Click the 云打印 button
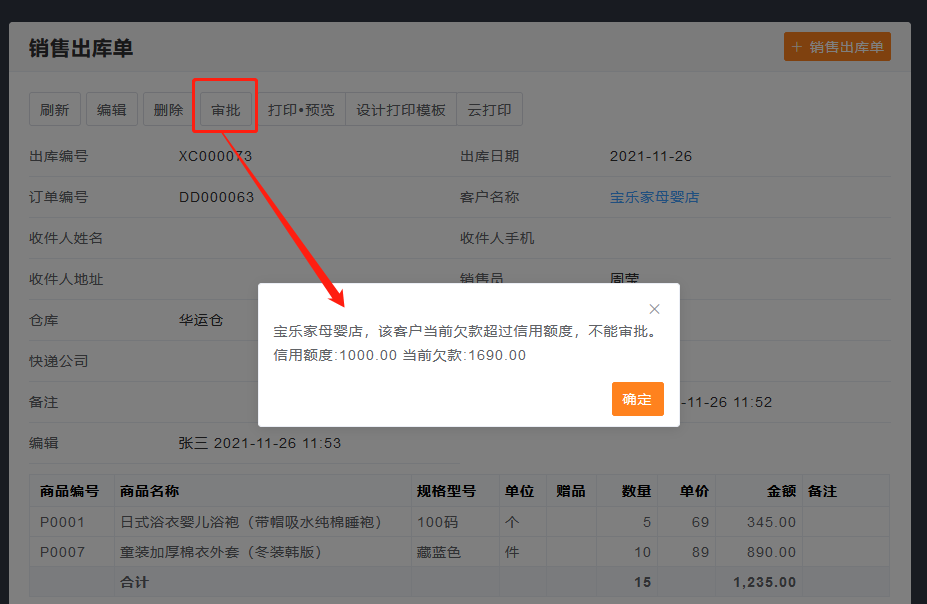927x604 pixels. click(489, 110)
